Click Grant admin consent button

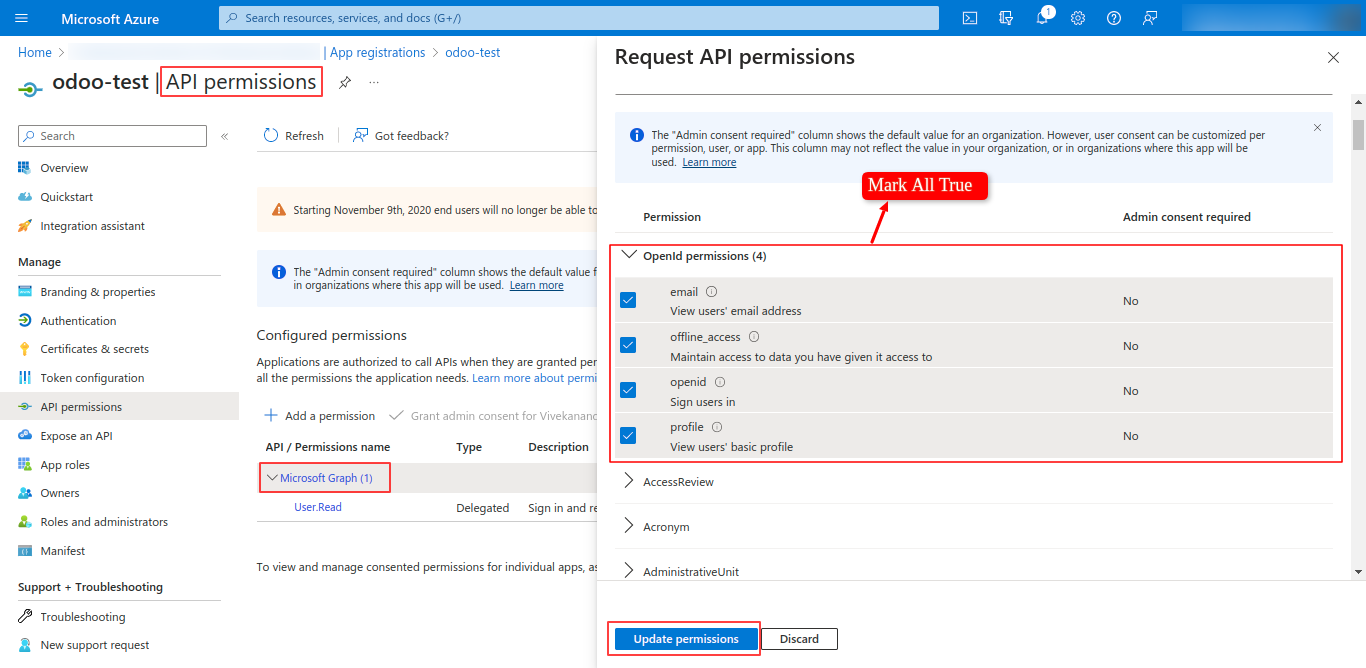pos(491,415)
